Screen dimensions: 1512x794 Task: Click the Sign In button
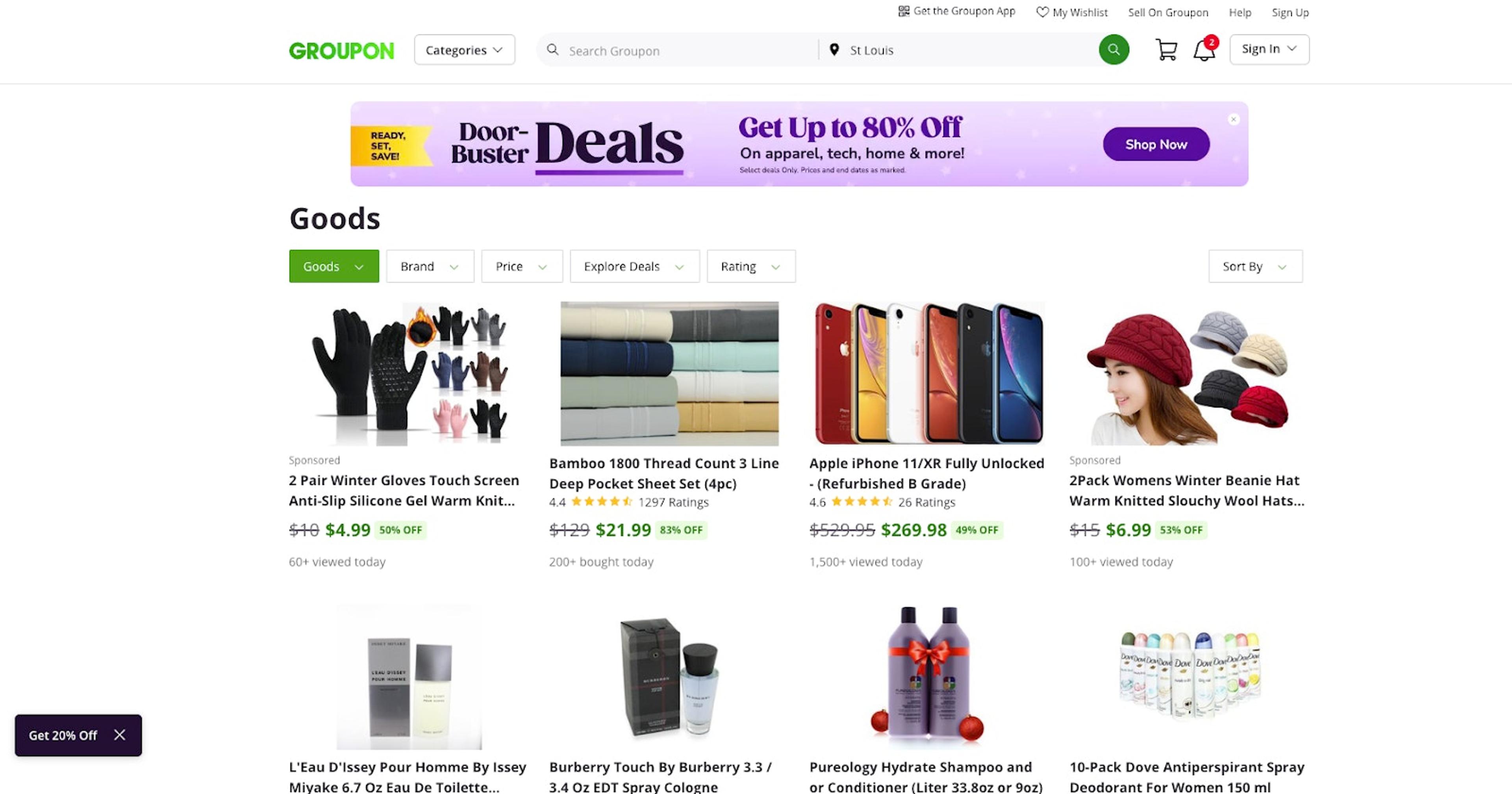coord(1268,49)
